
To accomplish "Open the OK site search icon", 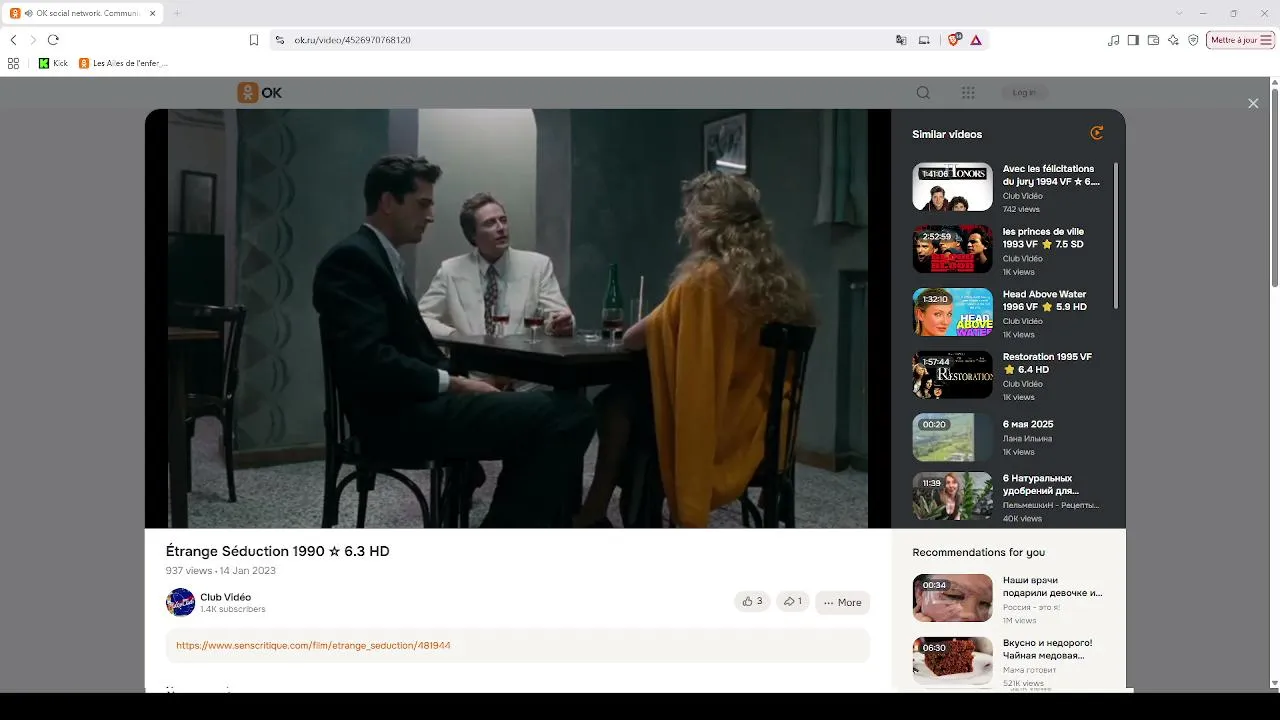I will point(923,93).
